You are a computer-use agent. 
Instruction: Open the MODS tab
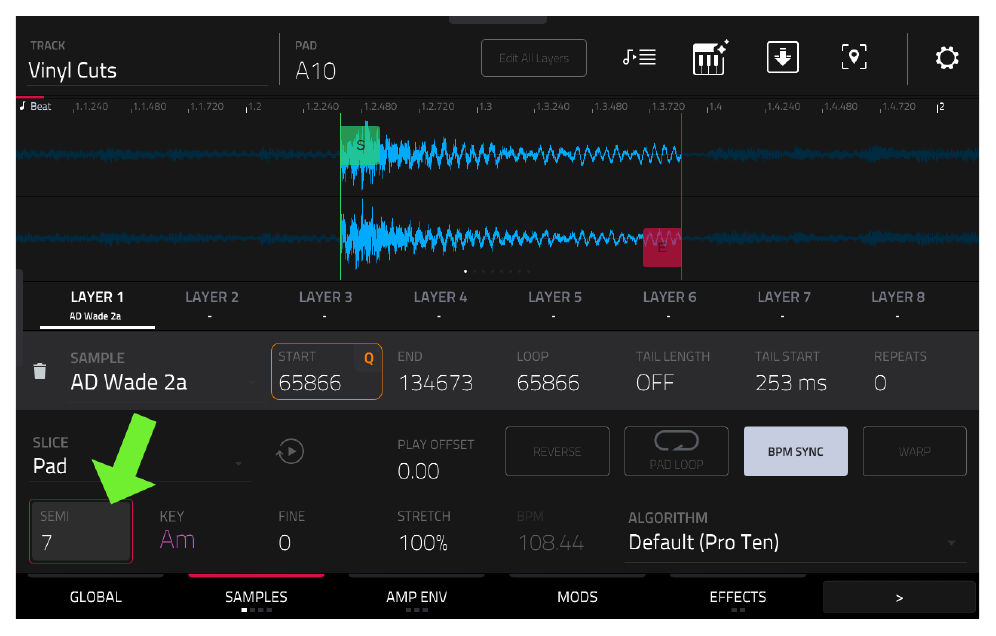(577, 597)
